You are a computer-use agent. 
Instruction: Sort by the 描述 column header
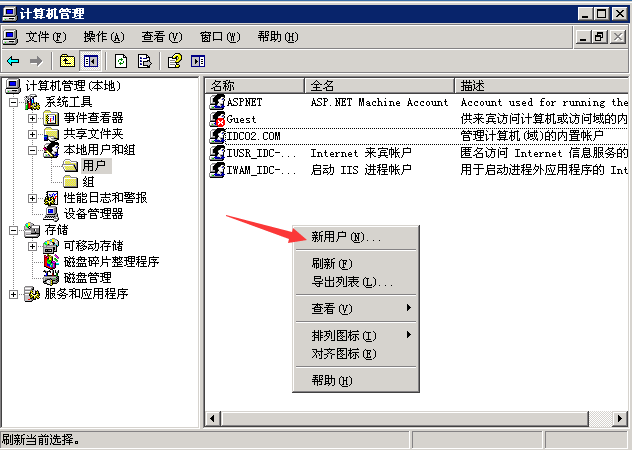pyautogui.click(x=542, y=85)
